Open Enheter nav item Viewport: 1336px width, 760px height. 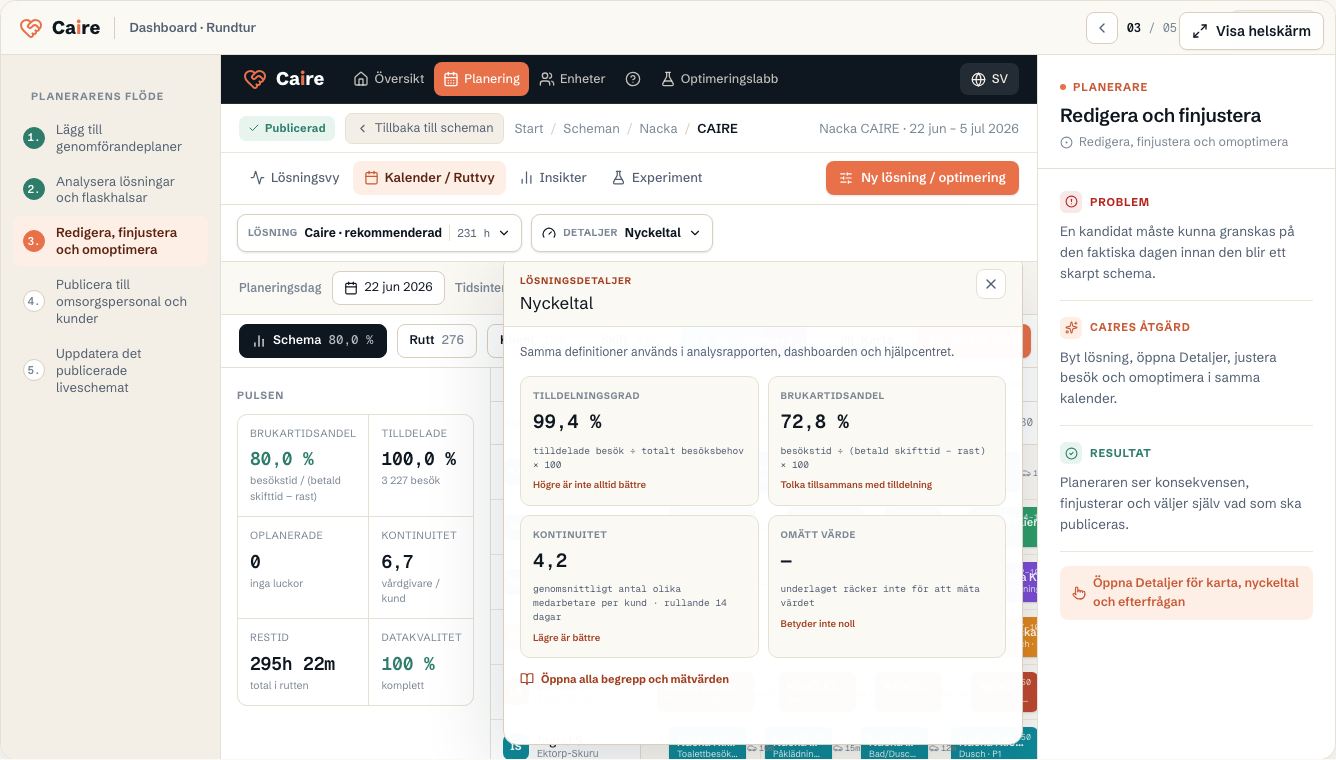pyautogui.click(x=572, y=79)
